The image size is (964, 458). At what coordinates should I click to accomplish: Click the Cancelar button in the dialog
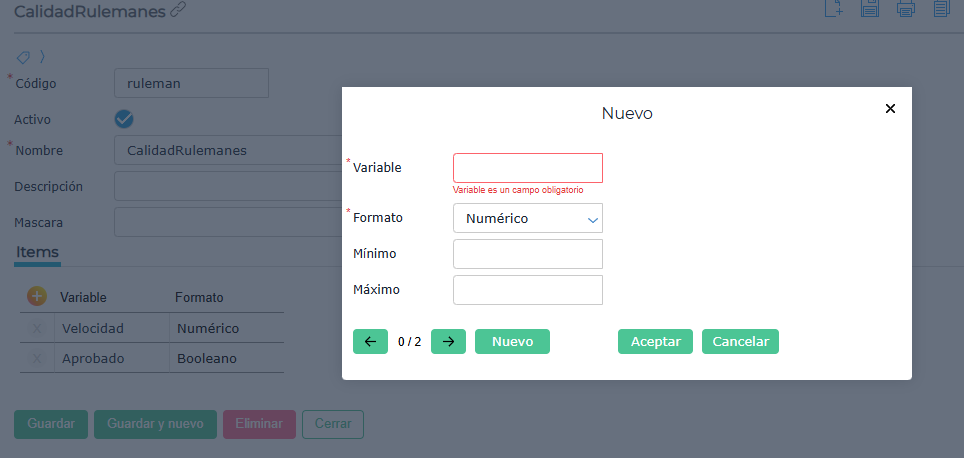(x=740, y=341)
